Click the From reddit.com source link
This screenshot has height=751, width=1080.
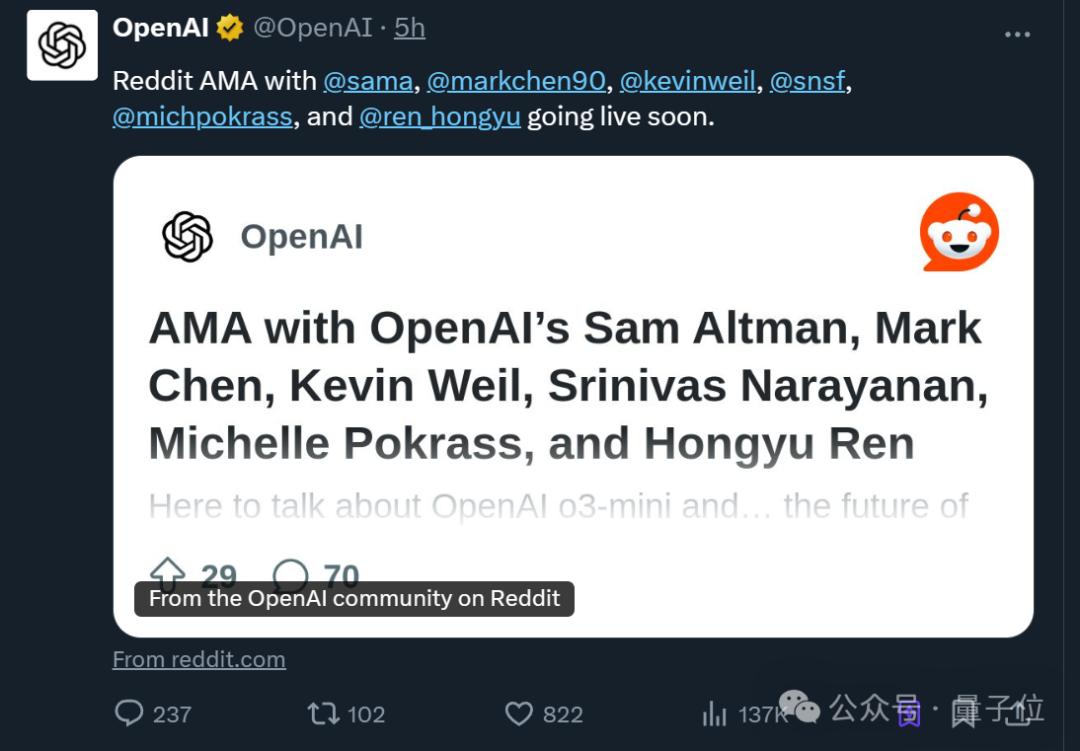(x=198, y=659)
